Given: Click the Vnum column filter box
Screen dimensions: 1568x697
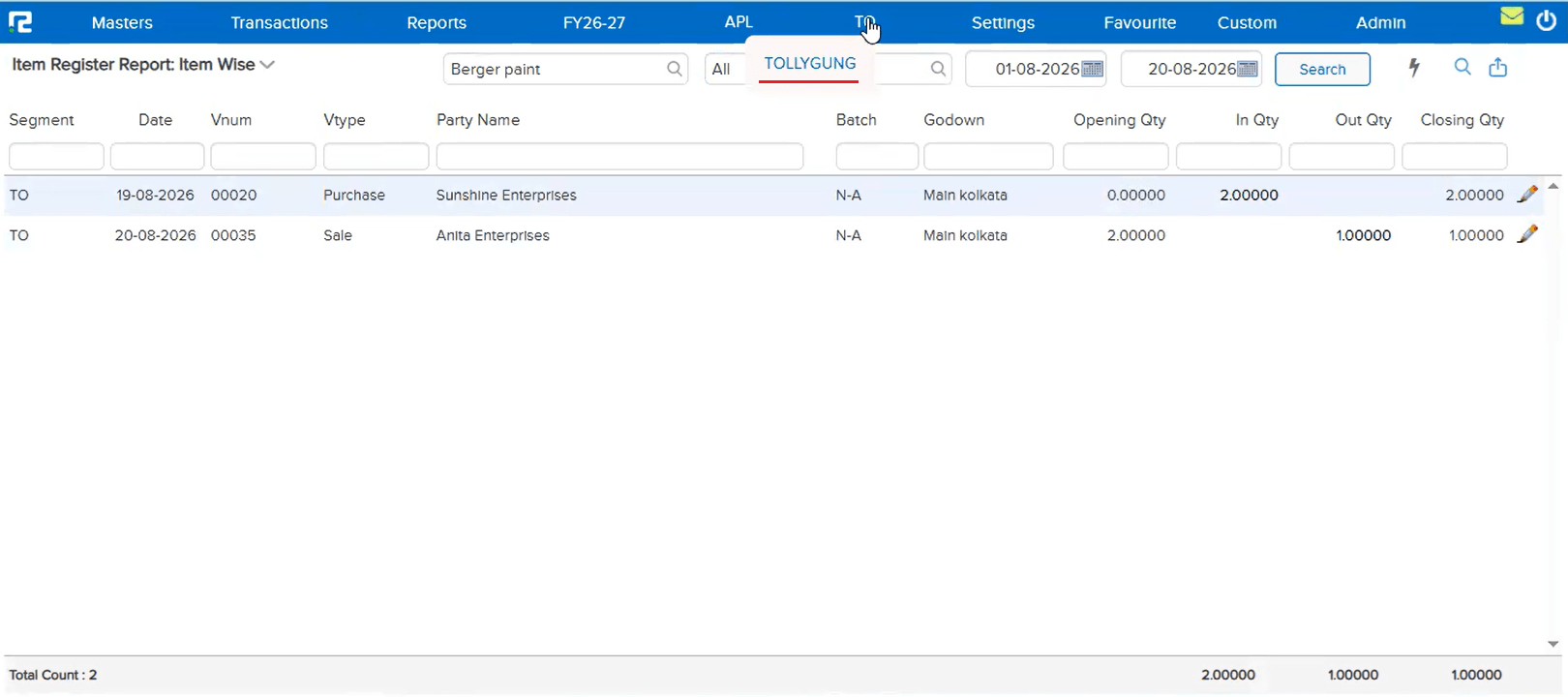Looking at the screenshot, I should click(x=263, y=156).
